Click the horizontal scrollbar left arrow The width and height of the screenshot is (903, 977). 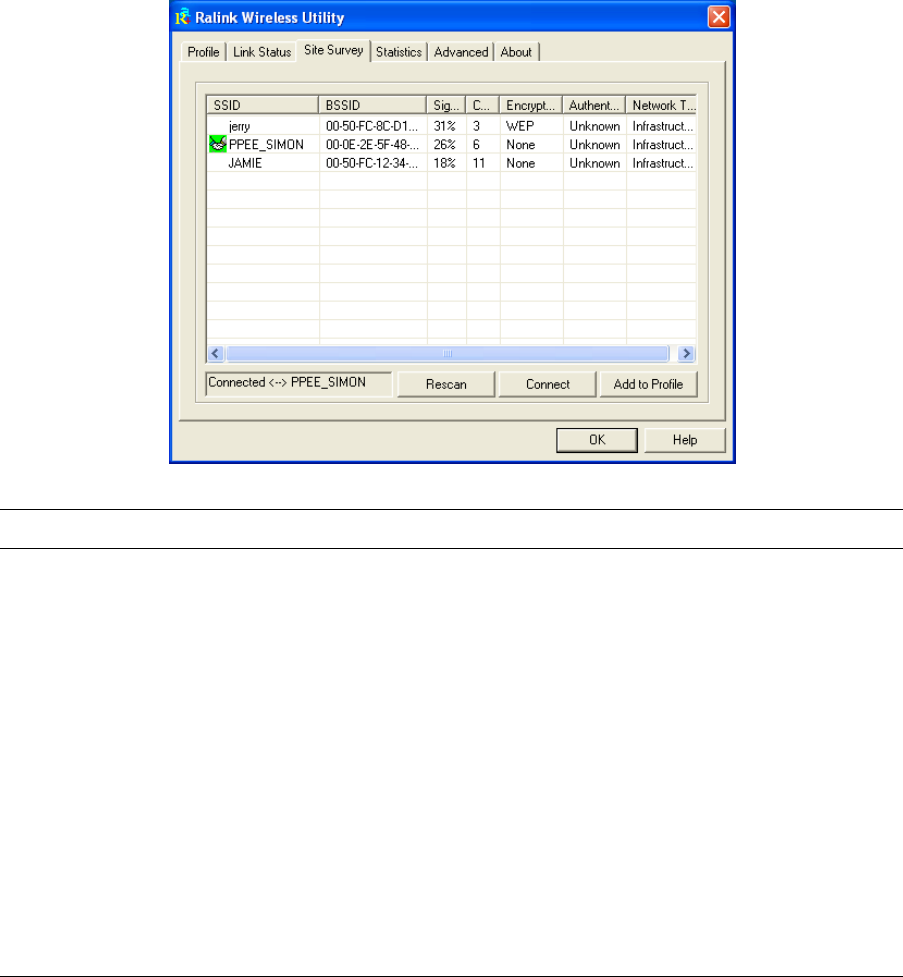[216, 353]
